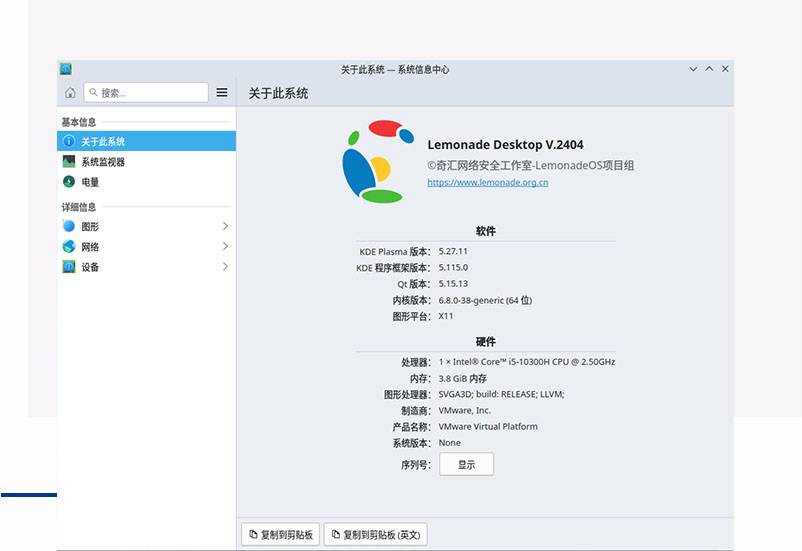The image size is (802, 551).
Task: Click the Lemonade Desktop V.2404 title
Action: (x=505, y=145)
